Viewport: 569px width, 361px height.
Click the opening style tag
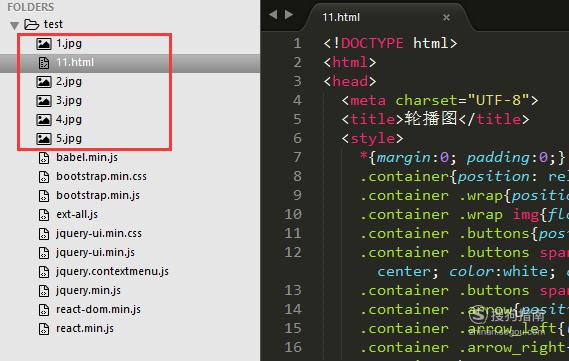[372, 138]
